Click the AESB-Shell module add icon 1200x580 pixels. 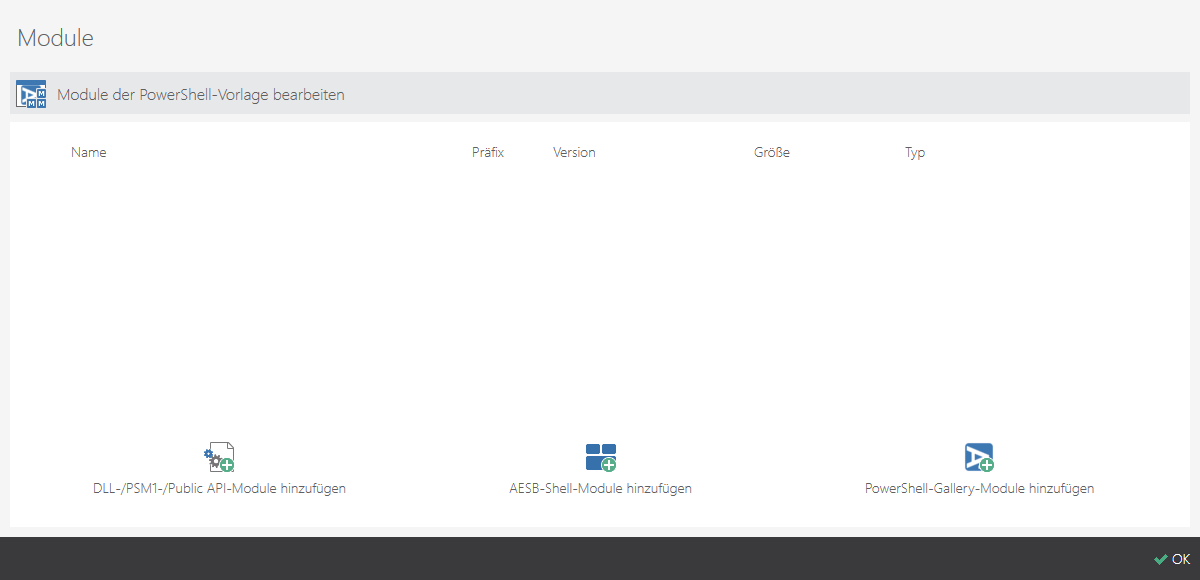point(601,457)
